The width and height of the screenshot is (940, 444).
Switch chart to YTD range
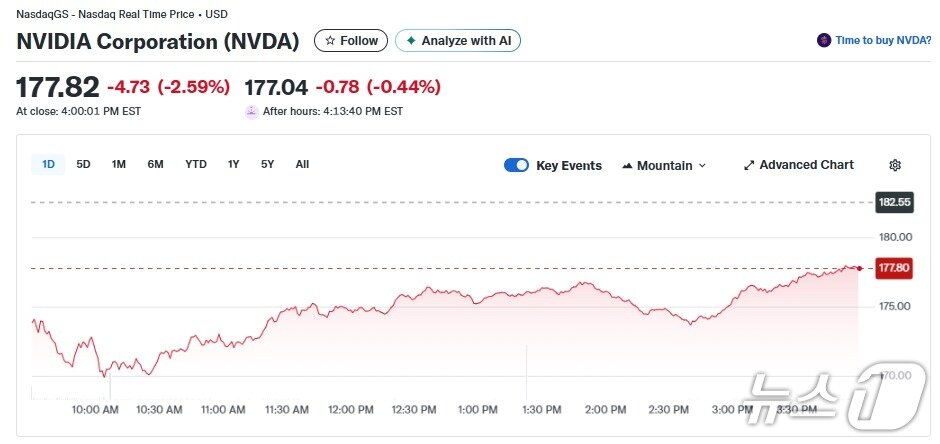pos(196,164)
